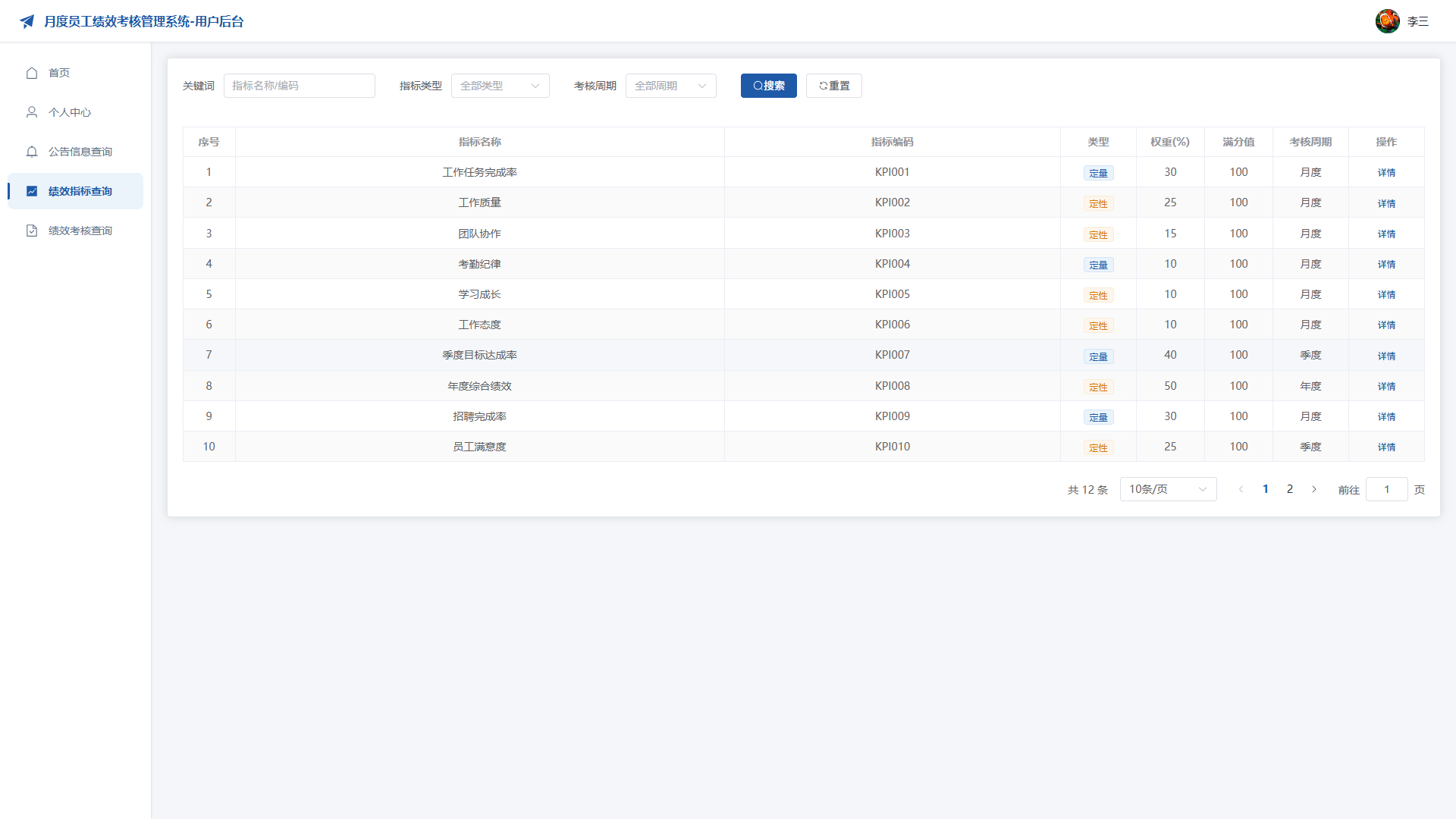Click the user avatar at top right
Image resolution: width=1456 pixels, height=819 pixels.
click(1388, 21)
